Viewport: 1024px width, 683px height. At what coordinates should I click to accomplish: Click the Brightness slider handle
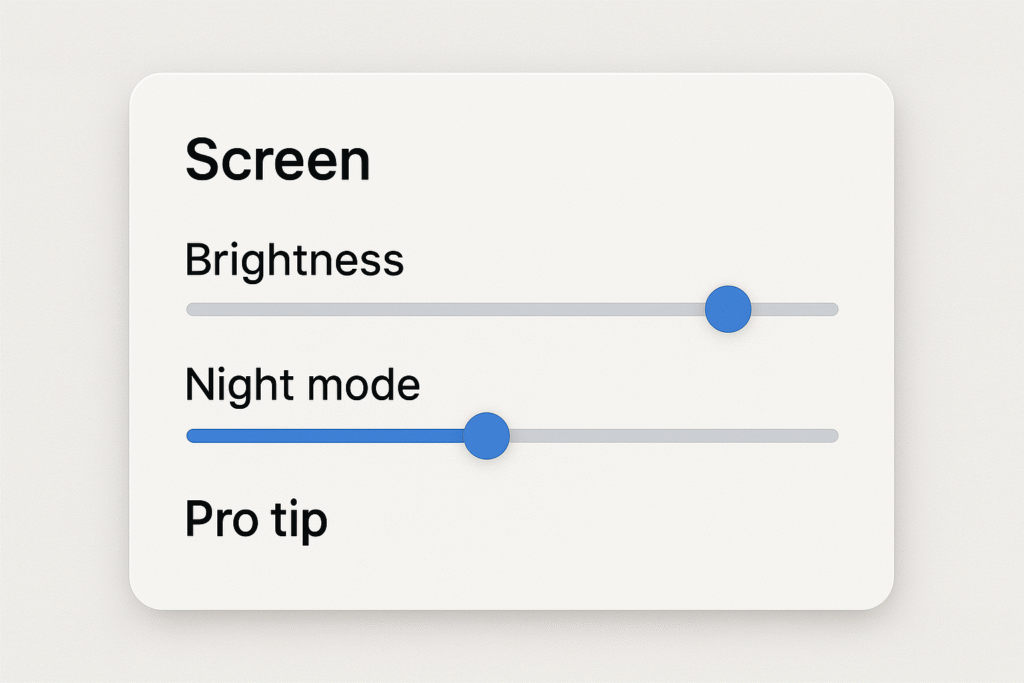click(727, 309)
